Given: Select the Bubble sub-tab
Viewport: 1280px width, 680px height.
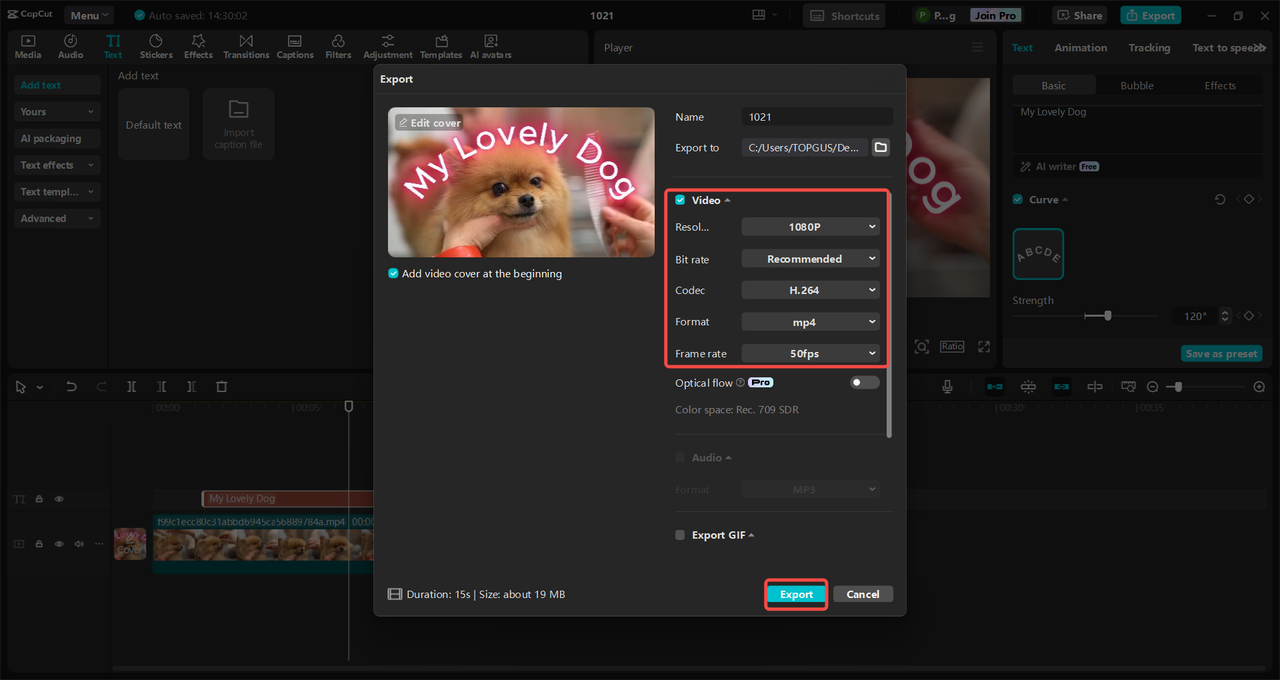Looking at the screenshot, I should [1137, 86].
